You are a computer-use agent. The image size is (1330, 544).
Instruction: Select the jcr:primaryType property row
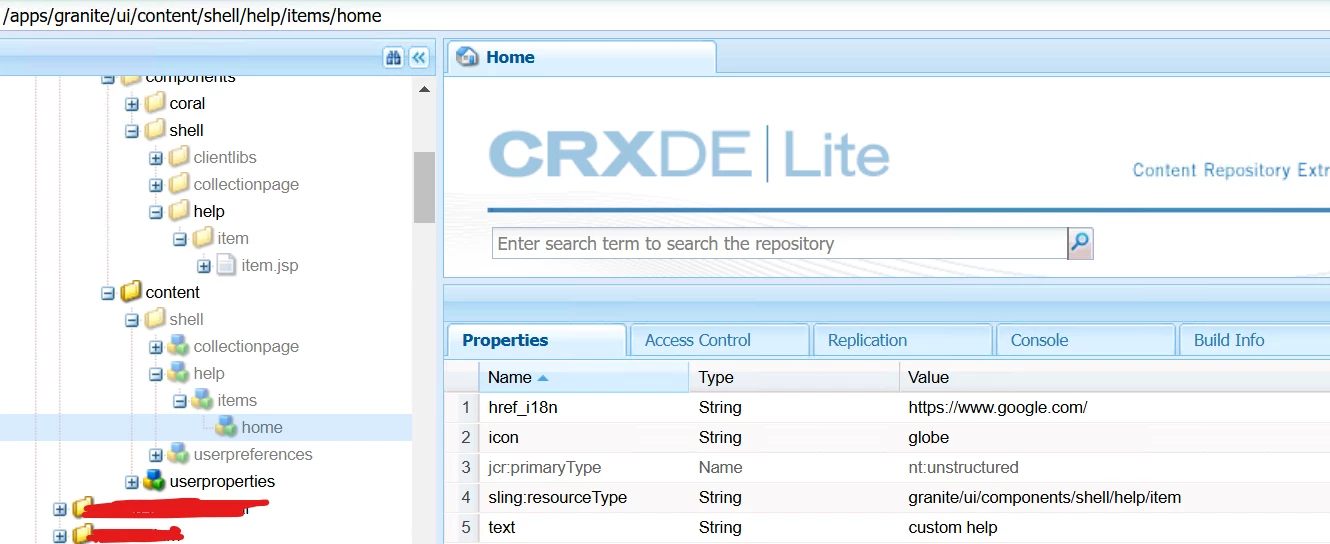coord(887,467)
